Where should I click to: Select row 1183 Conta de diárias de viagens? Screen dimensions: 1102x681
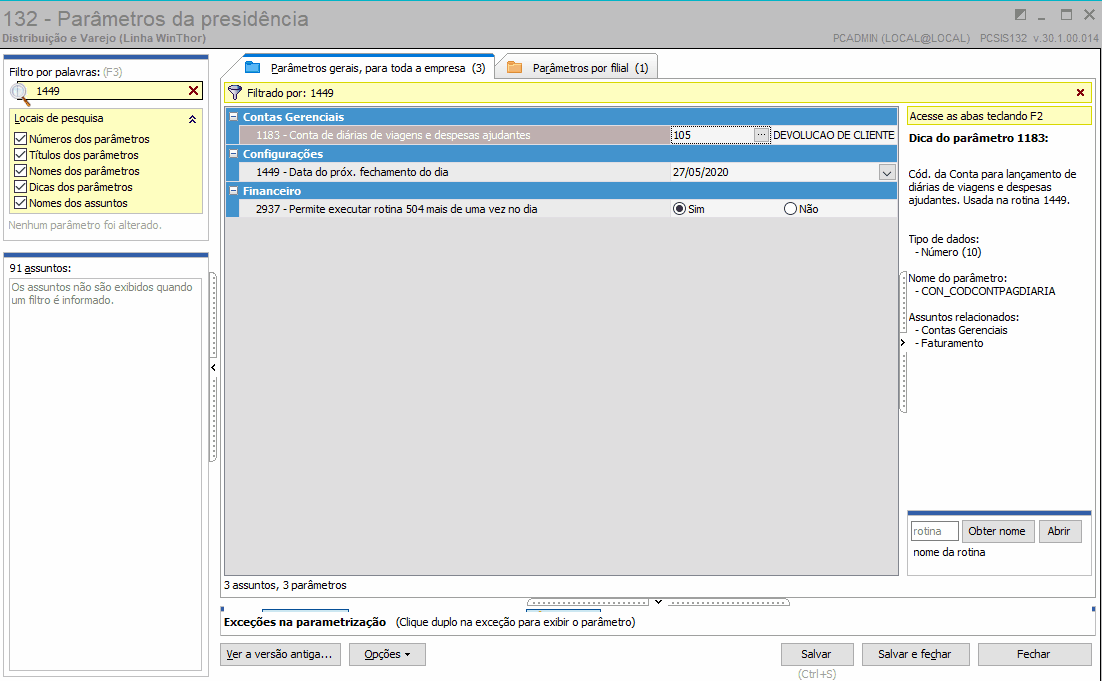coord(455,135)
